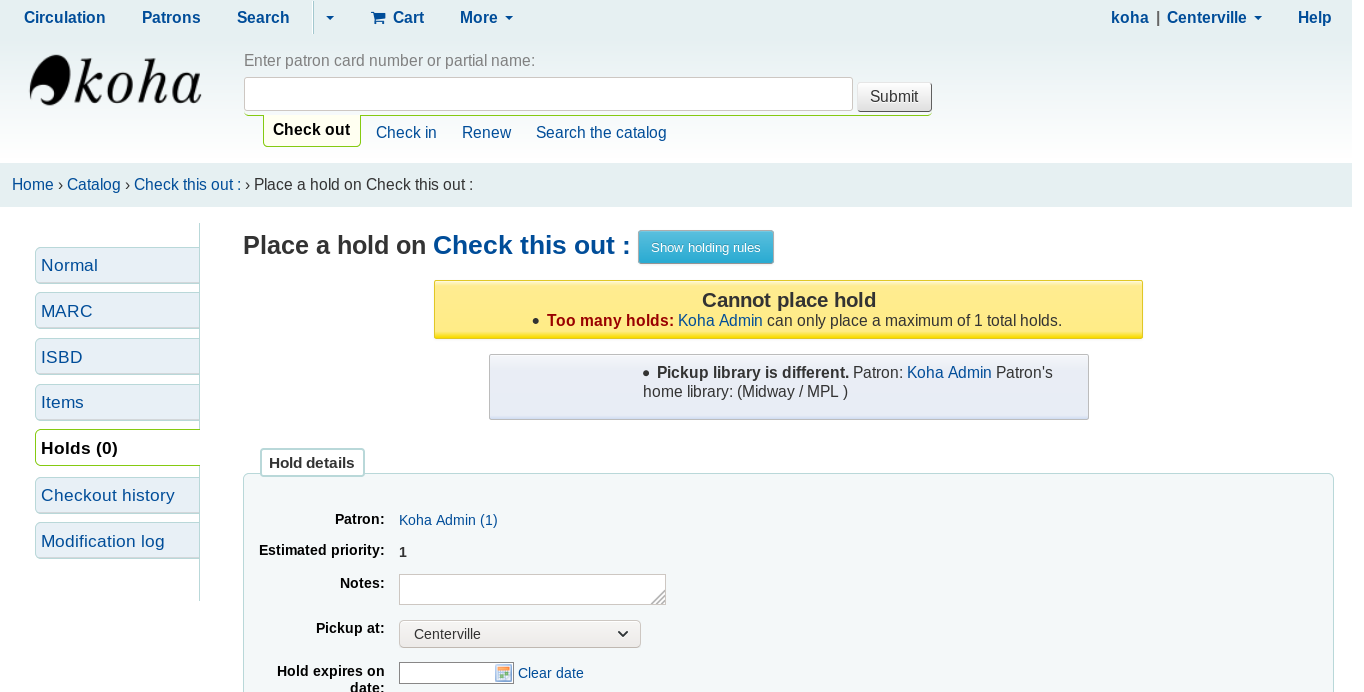Switch to the Check in tab
The width and height of the screenshot is (1364, 692).
click(406, 133)
